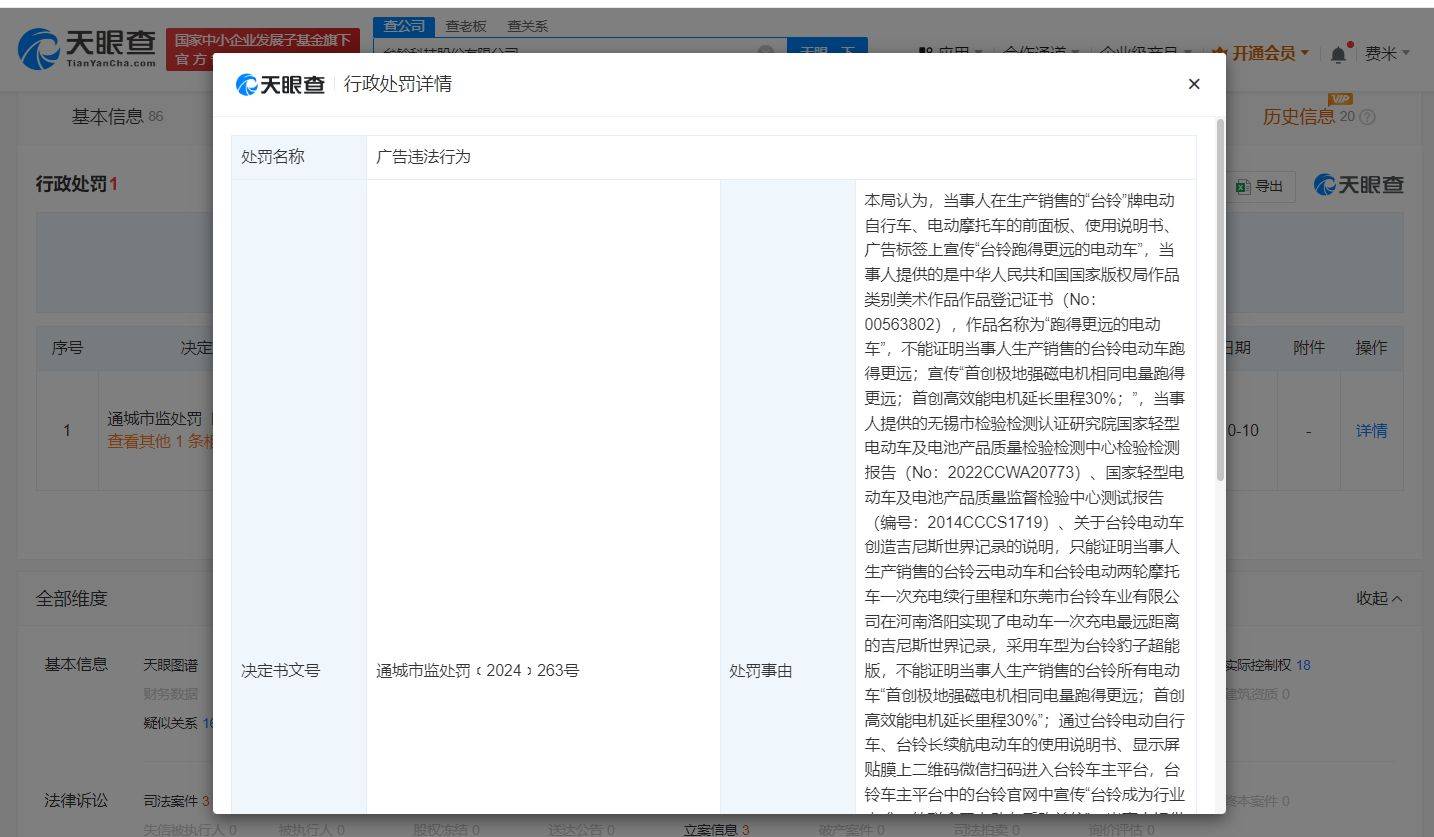1434x837 pixels.
Task: Click the 天眼查 logo in the top left
Action: (85, 47)
